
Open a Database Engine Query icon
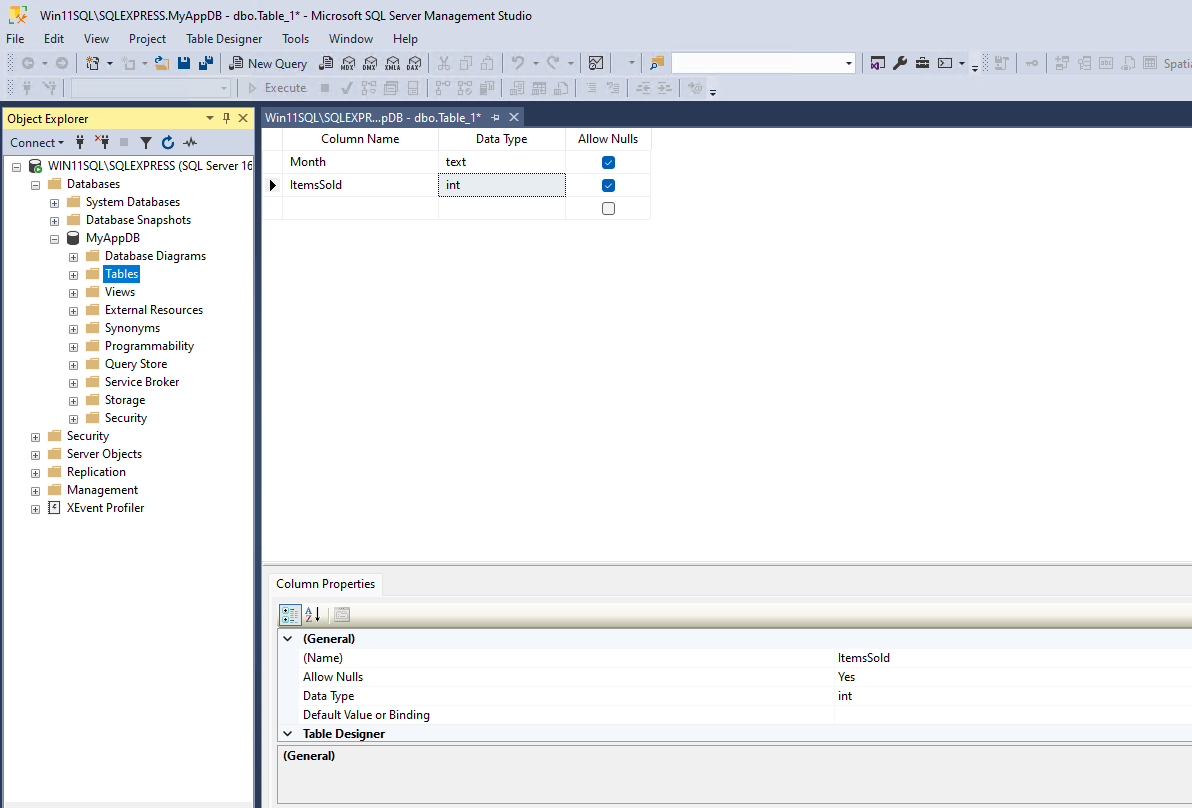click(326, 63)
